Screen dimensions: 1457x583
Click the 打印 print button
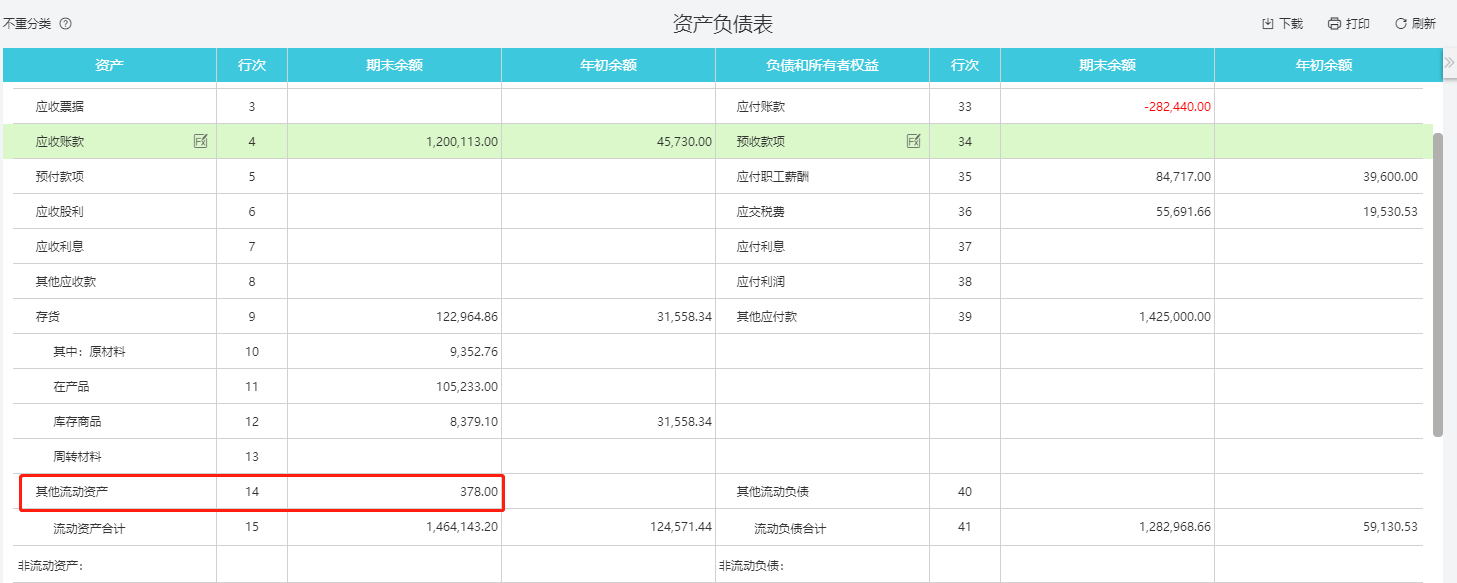point(1349,24)
